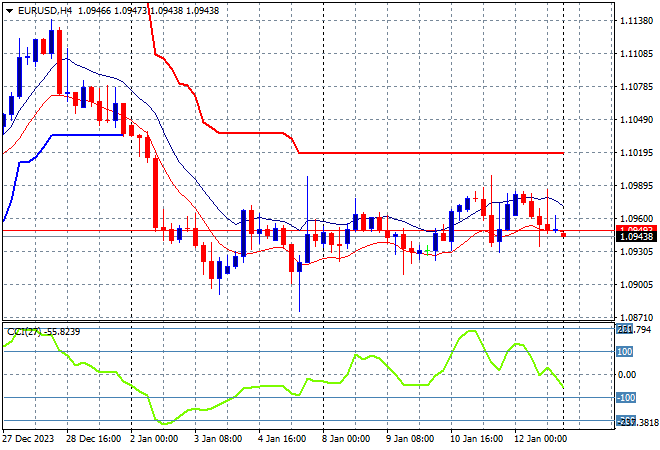Click the 4 Jan 16:00 time label
Viewport: 660px width, 450px height.
[x=285, y=439]
